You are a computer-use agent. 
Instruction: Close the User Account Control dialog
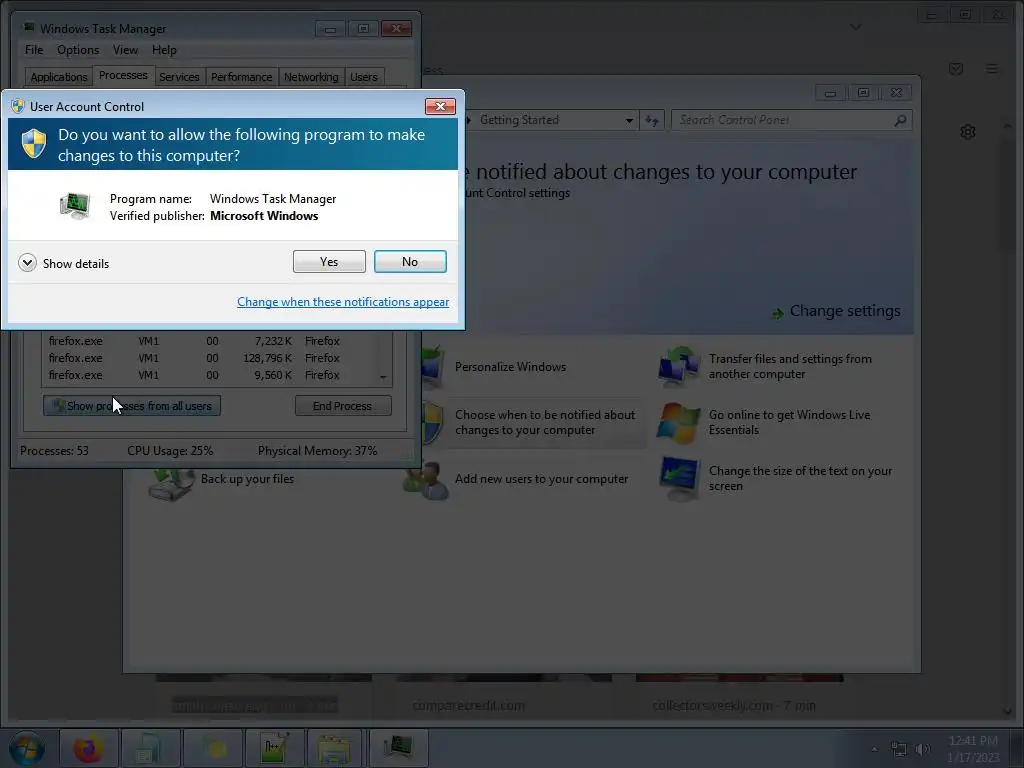coord(440,106)
